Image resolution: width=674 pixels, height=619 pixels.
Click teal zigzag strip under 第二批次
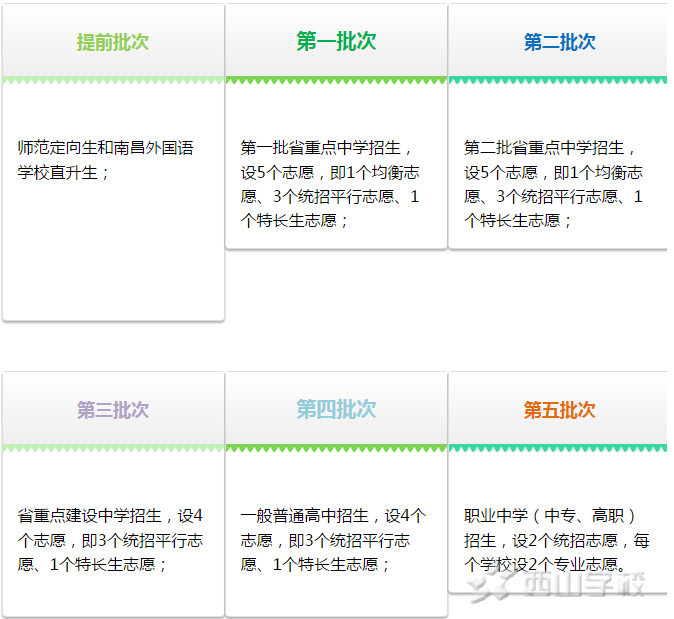pyautogui.click(x=559, y=80)
